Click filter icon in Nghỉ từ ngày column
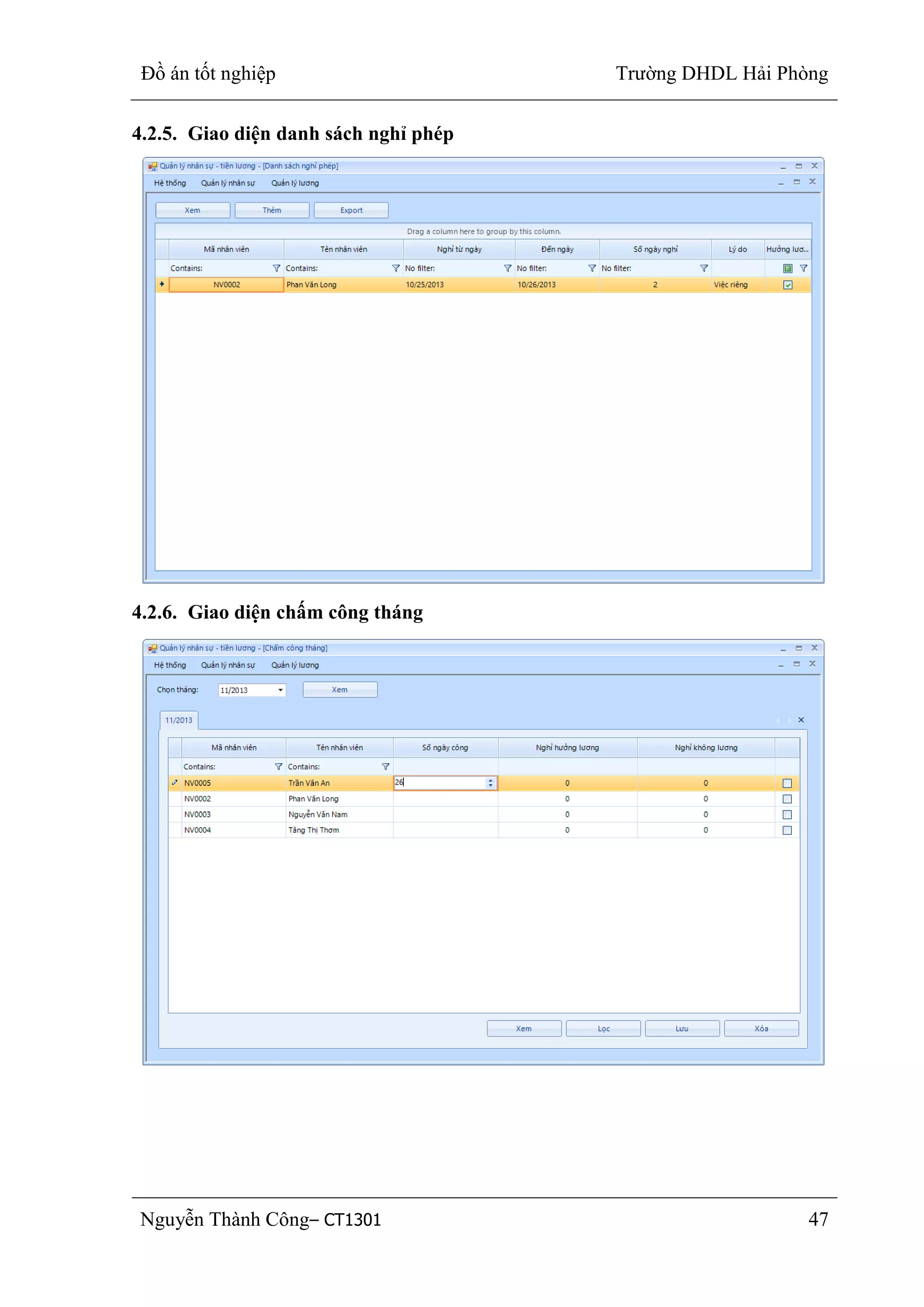 coord(508,268)
